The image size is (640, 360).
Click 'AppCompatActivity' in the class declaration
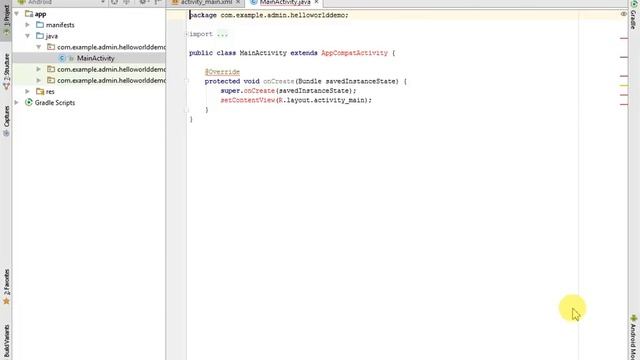tap(354, 53)
